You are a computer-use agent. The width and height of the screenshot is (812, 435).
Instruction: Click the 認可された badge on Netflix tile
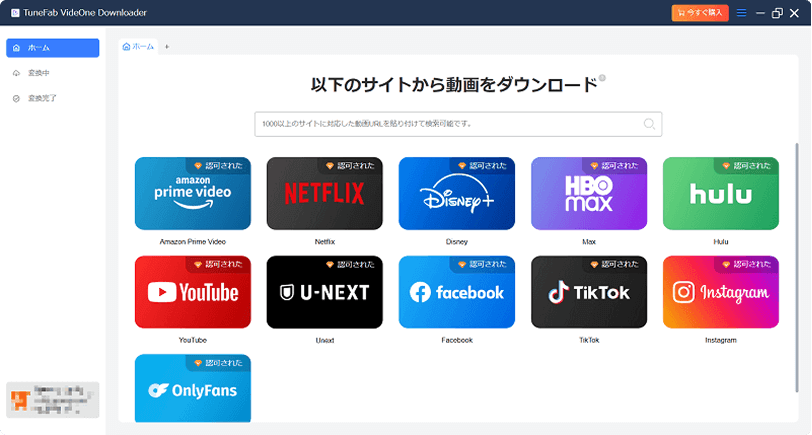coord(351,166)
